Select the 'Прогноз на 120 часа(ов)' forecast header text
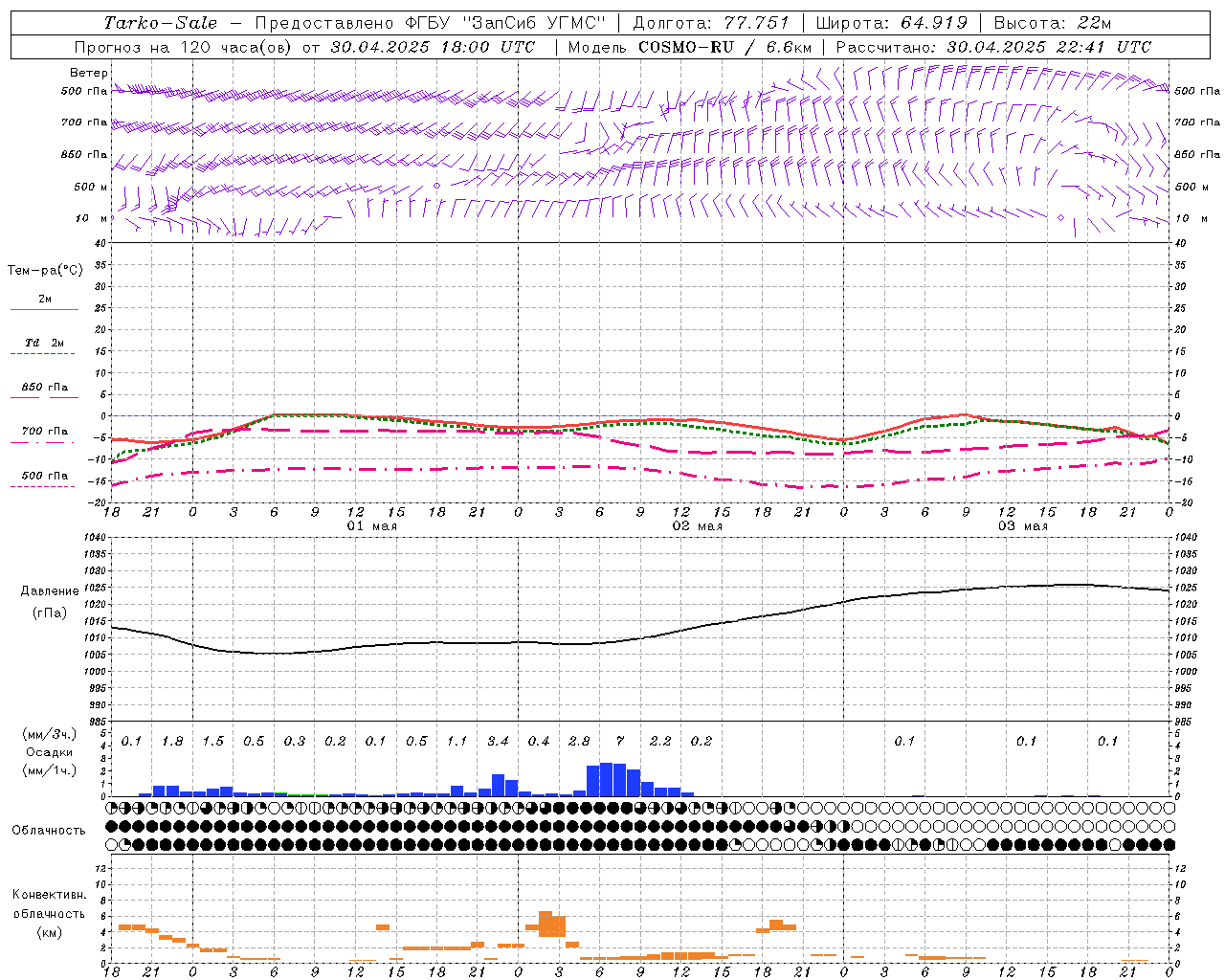The width and height of the screenshot is (1225, 980). pos(184,47)
